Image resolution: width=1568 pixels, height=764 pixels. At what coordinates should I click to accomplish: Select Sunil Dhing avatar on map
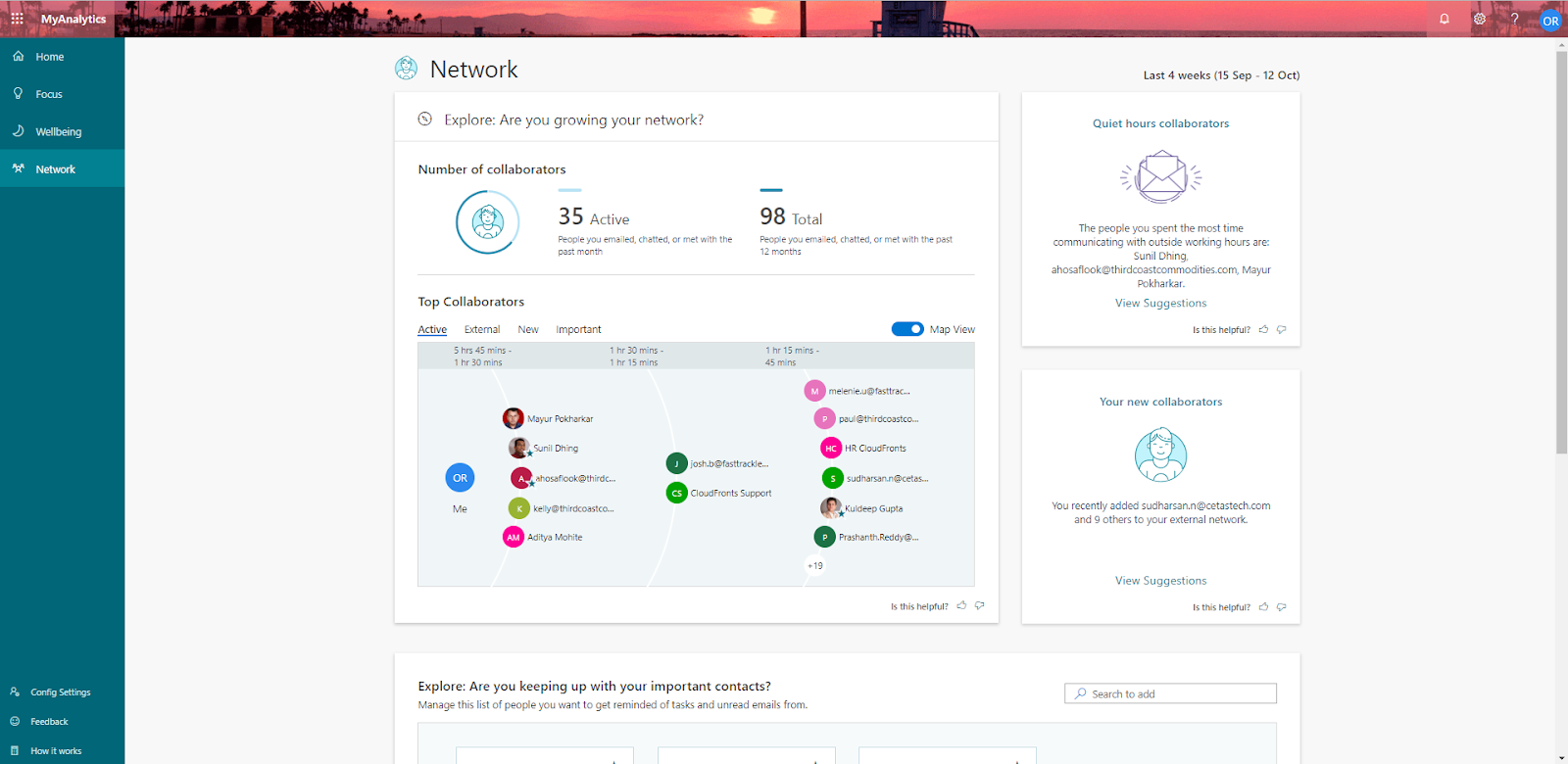518,448
